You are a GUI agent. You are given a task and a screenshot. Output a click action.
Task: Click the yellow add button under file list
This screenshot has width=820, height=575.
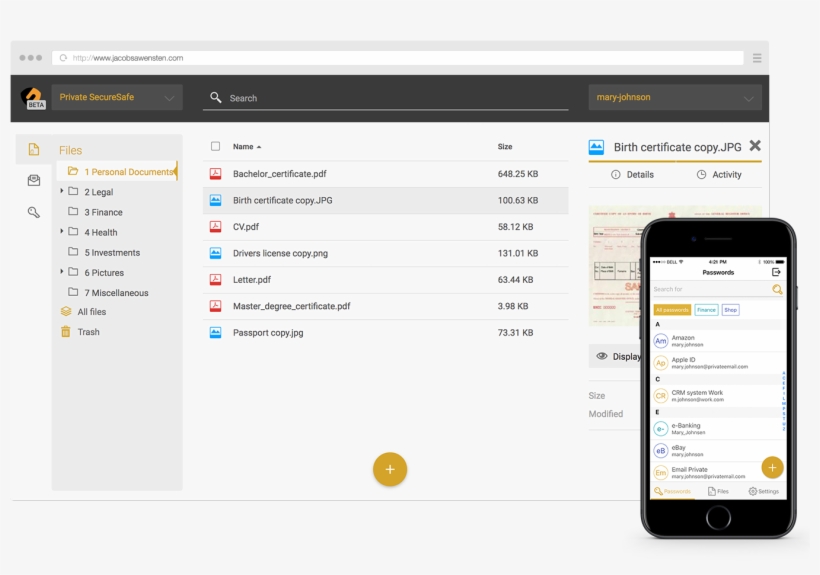point(390,469)
